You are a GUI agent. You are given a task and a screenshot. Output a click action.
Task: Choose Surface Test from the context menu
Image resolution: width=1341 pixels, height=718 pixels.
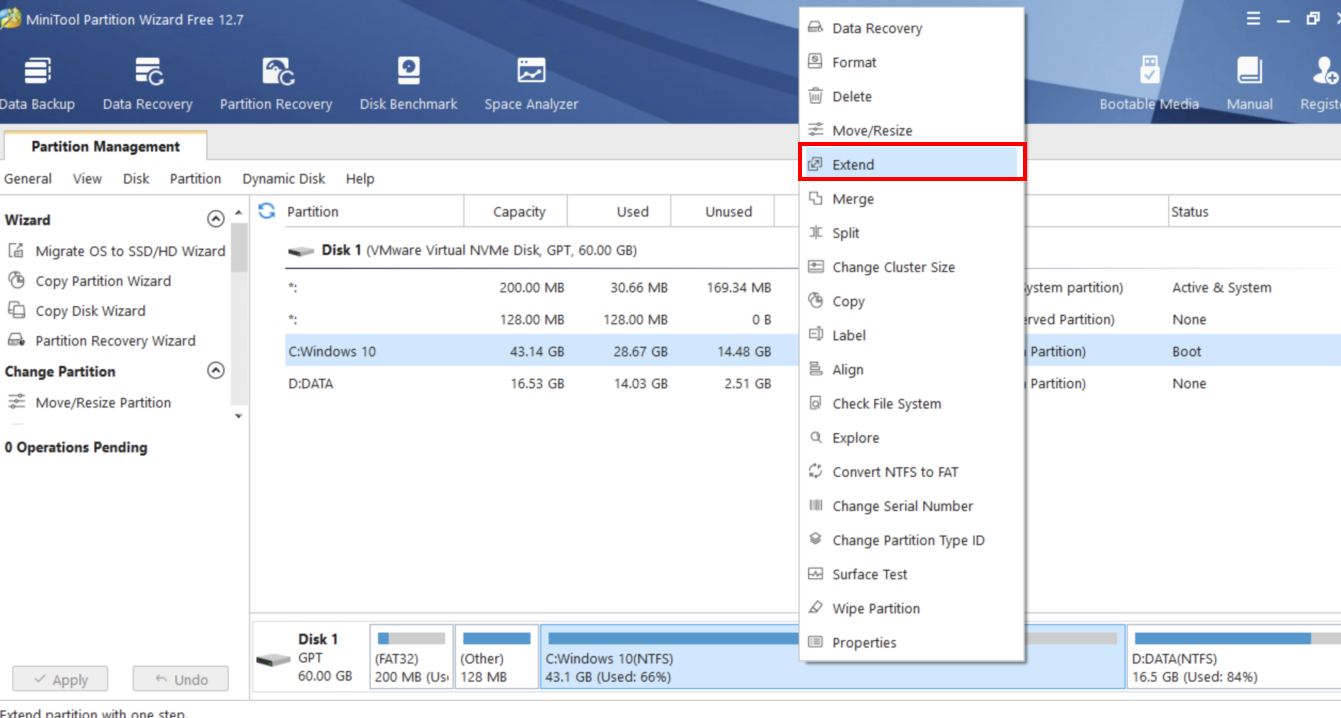(x=870, y=574)
